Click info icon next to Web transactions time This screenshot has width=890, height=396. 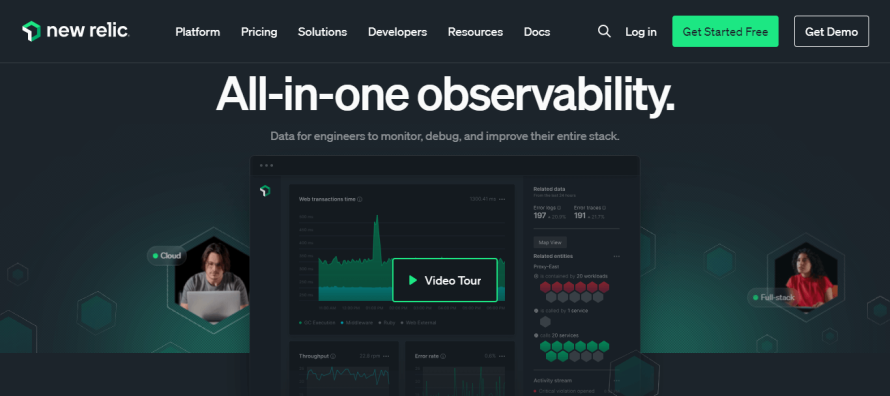pos(360,199)
